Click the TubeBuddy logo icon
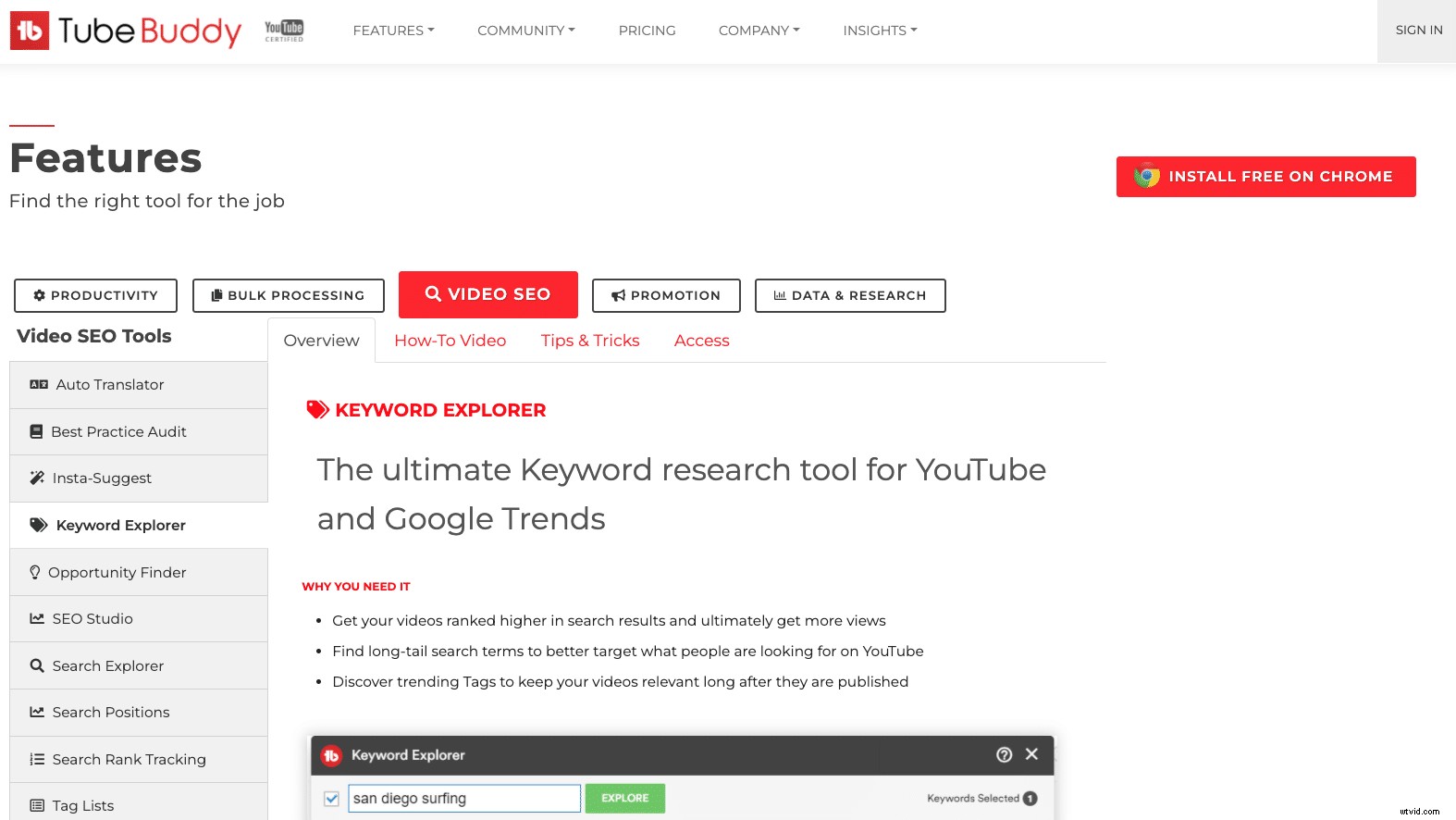Viewport: 1456px width, 820px height. [x=30, y=31]
